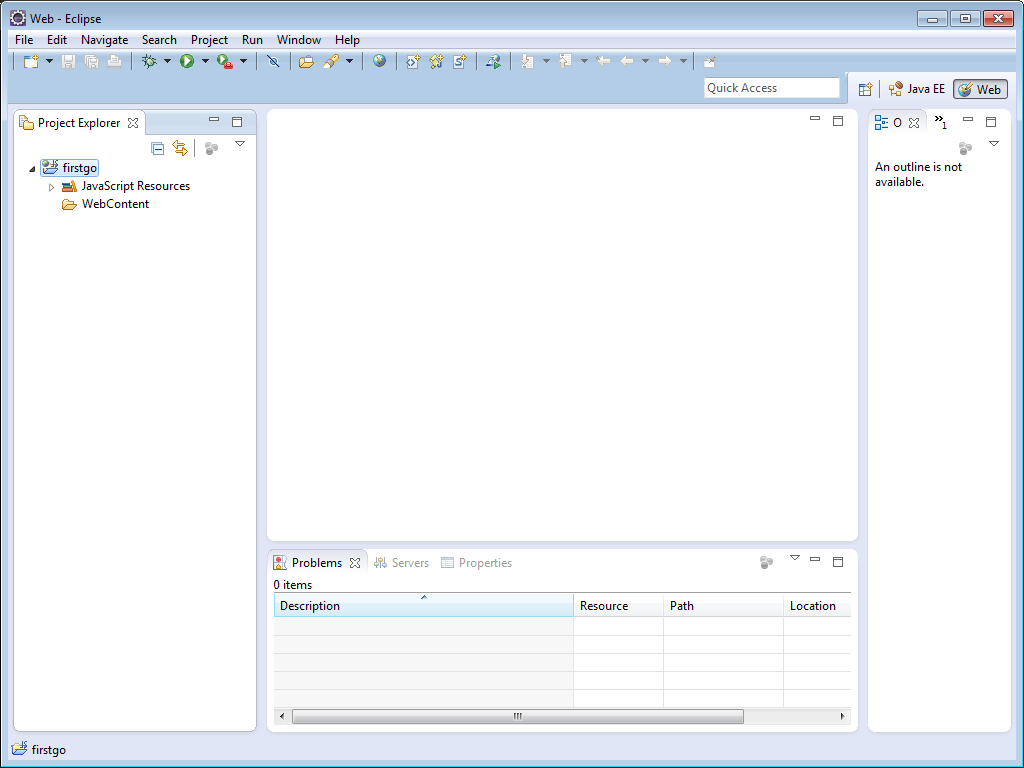Click the Forward navigation arrow icon

(x=665, y=61)
